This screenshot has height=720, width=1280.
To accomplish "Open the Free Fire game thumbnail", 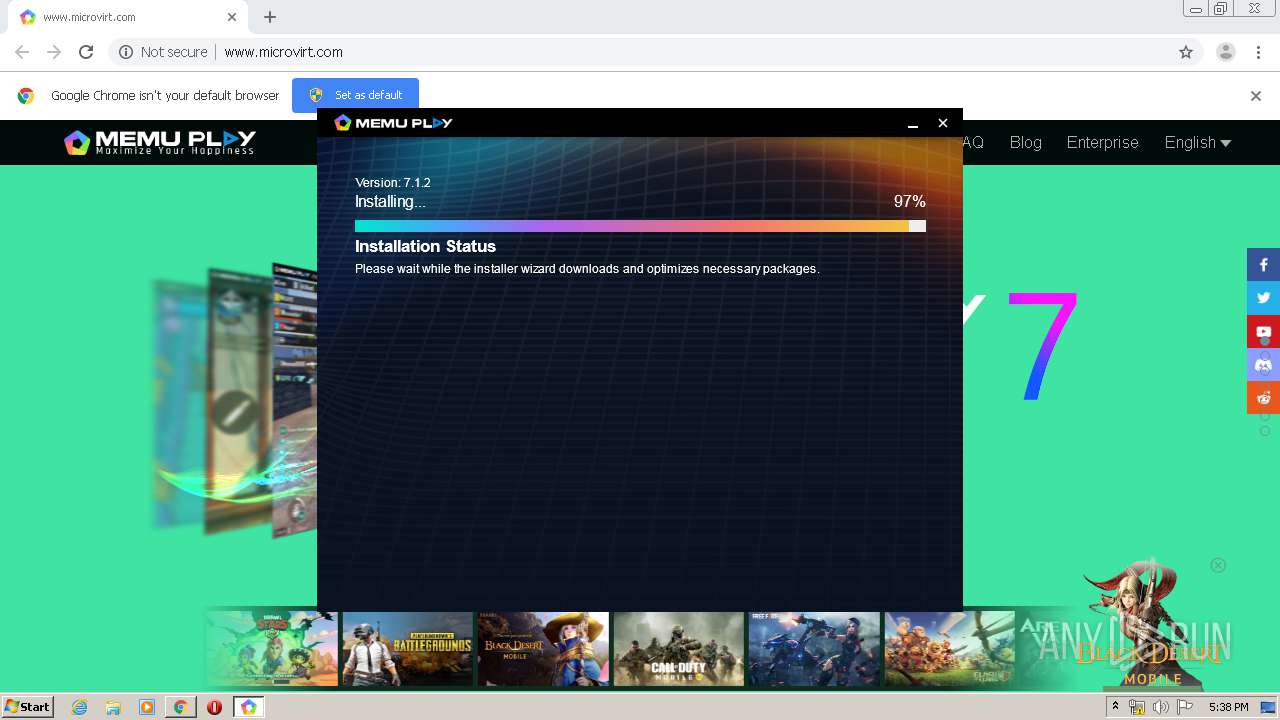I will tap(815, 649).
